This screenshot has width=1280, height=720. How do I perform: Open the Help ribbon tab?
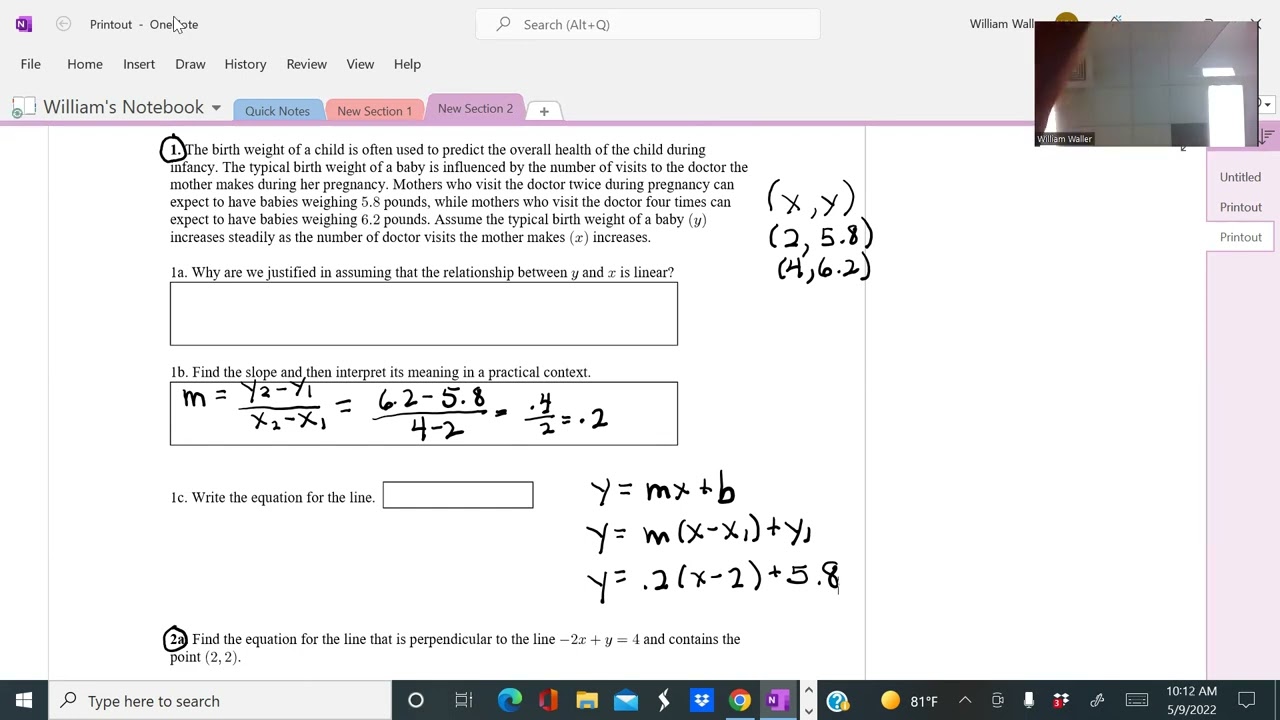[407, 64]
